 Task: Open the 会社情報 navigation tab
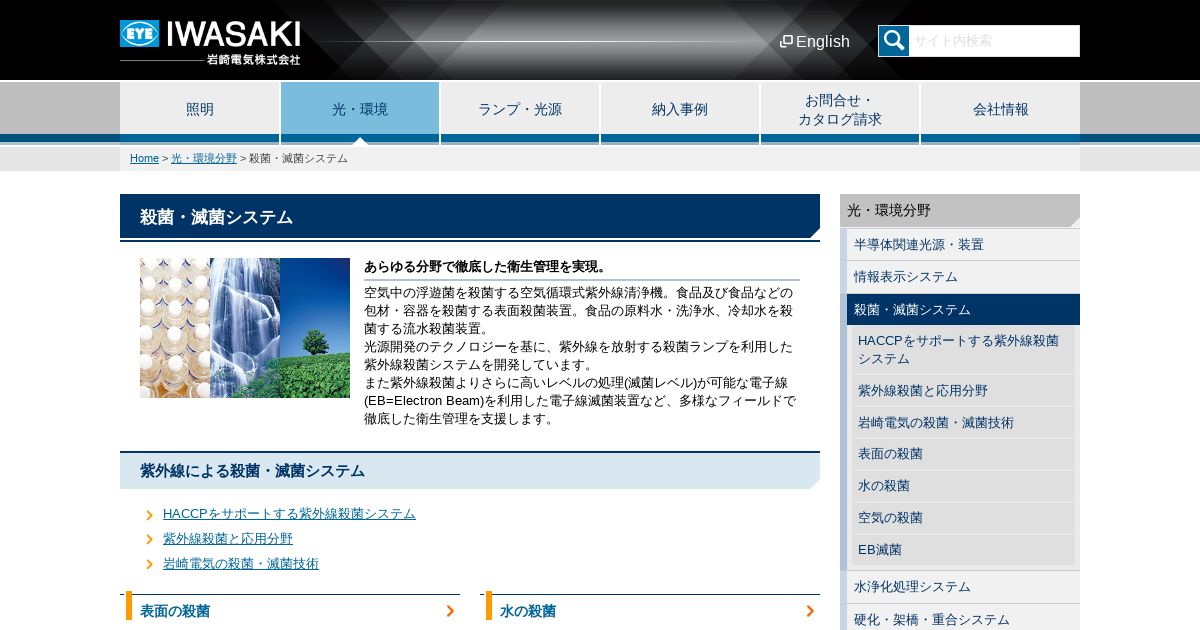[x=1000, y=110]
